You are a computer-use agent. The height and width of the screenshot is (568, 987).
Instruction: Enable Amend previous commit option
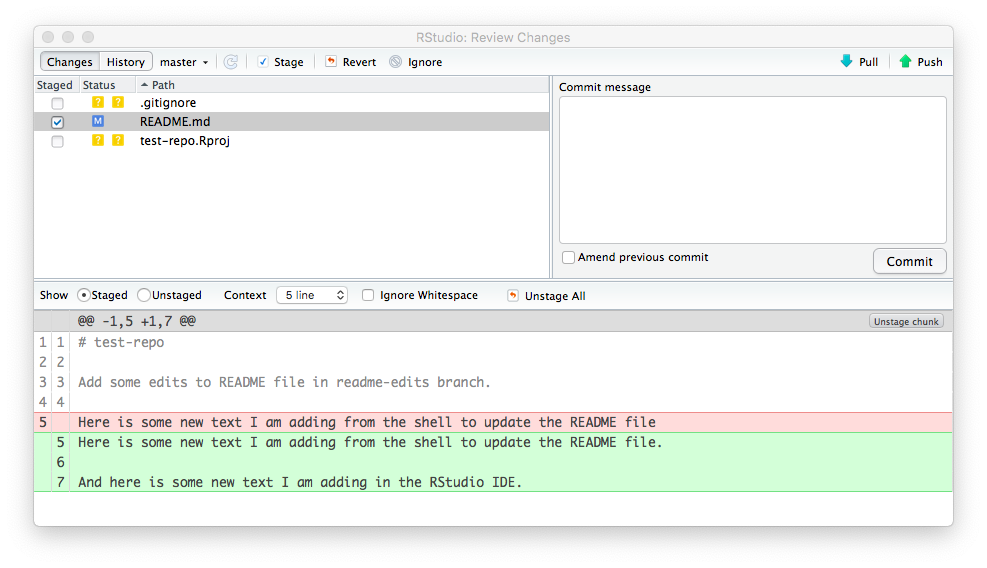(568, 258)
